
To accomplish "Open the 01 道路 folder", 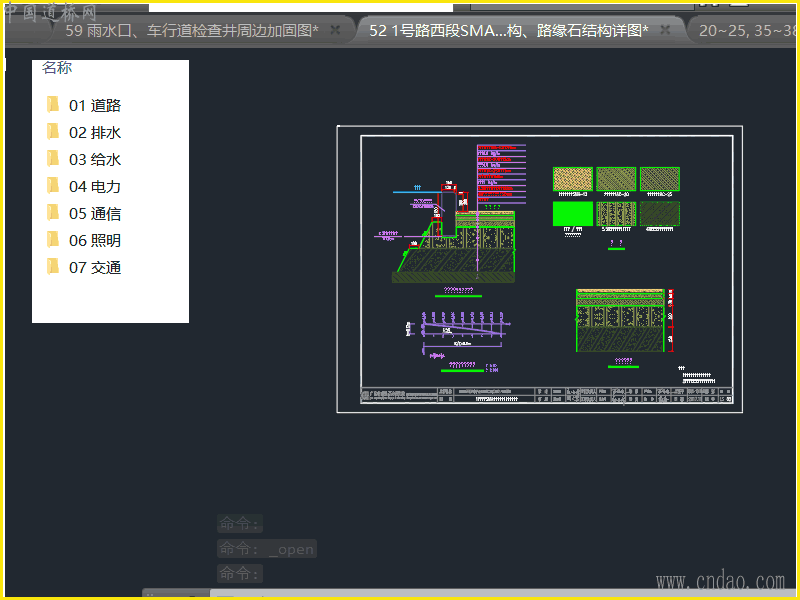I will click(94, 105).
